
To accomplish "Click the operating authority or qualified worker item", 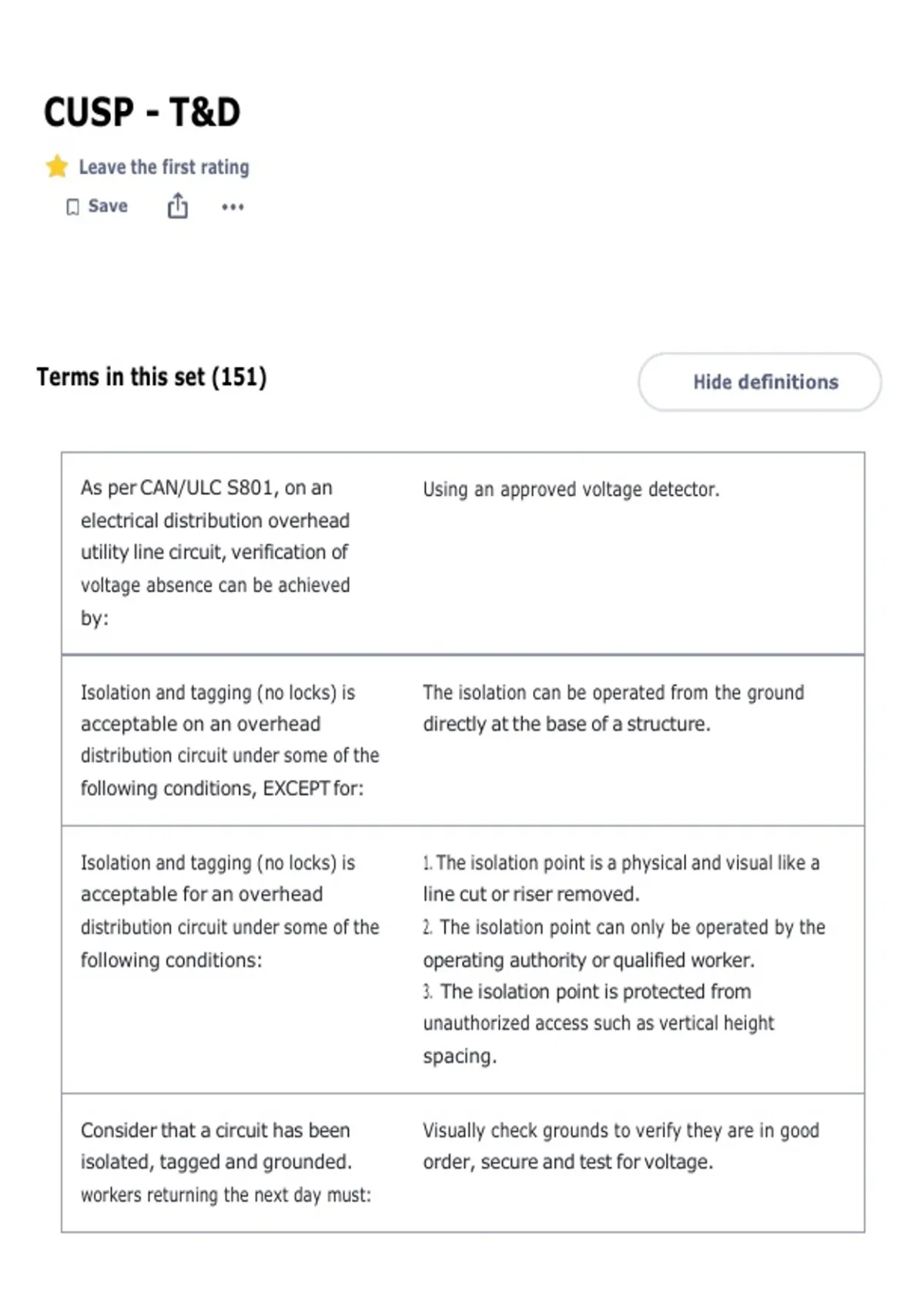I will click(x=624, y=943).
